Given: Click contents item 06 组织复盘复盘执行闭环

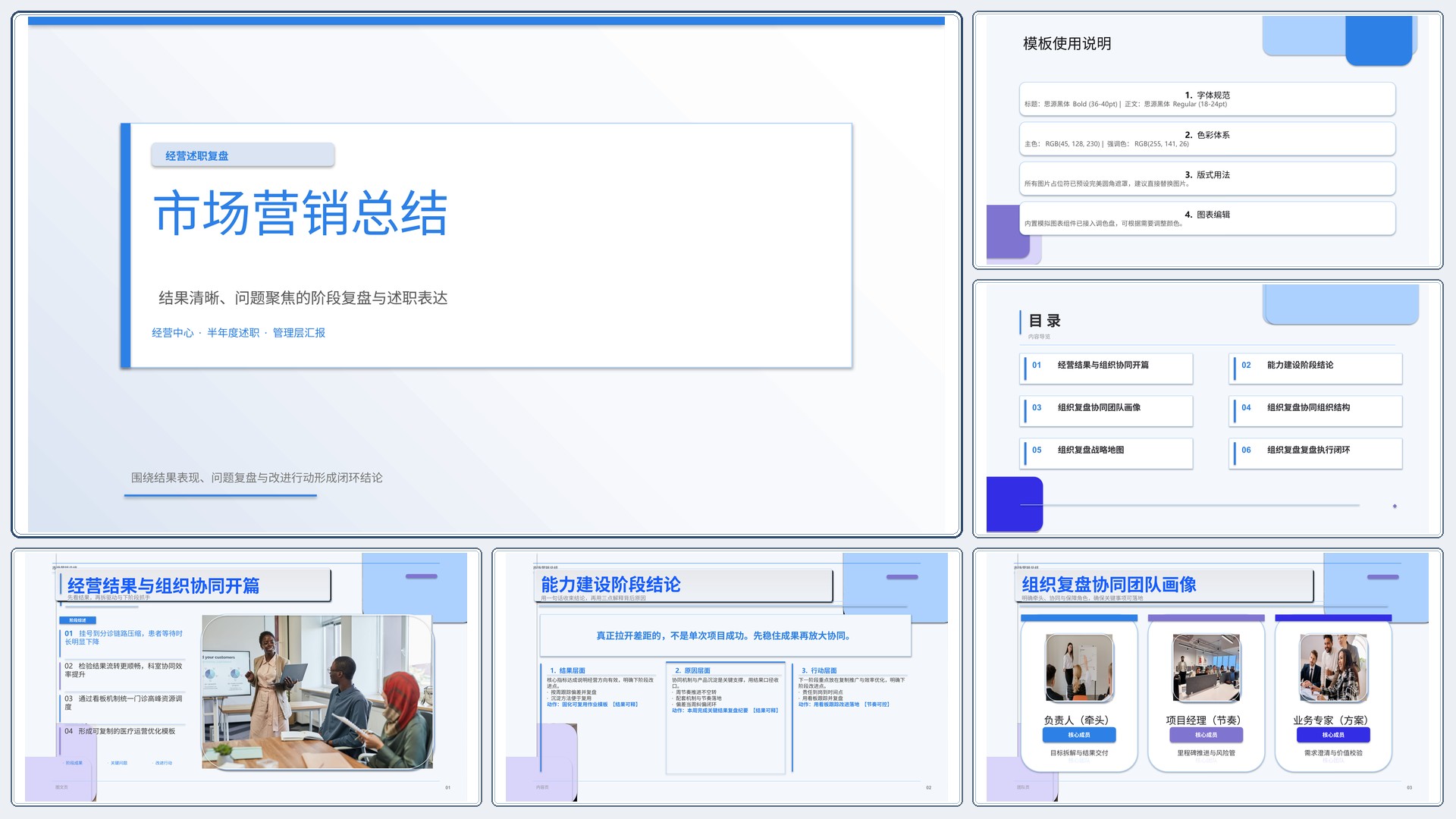Looking at the screenshot, I should [1316, 453].
